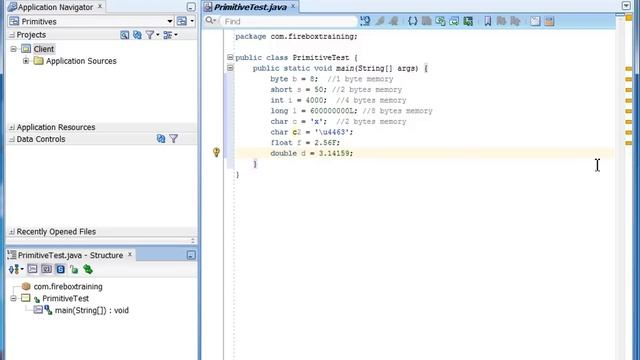The image size is (640, 360).
Task: Close the PrimitiveTest.java editor tab
Action: (x=293, y=6)
